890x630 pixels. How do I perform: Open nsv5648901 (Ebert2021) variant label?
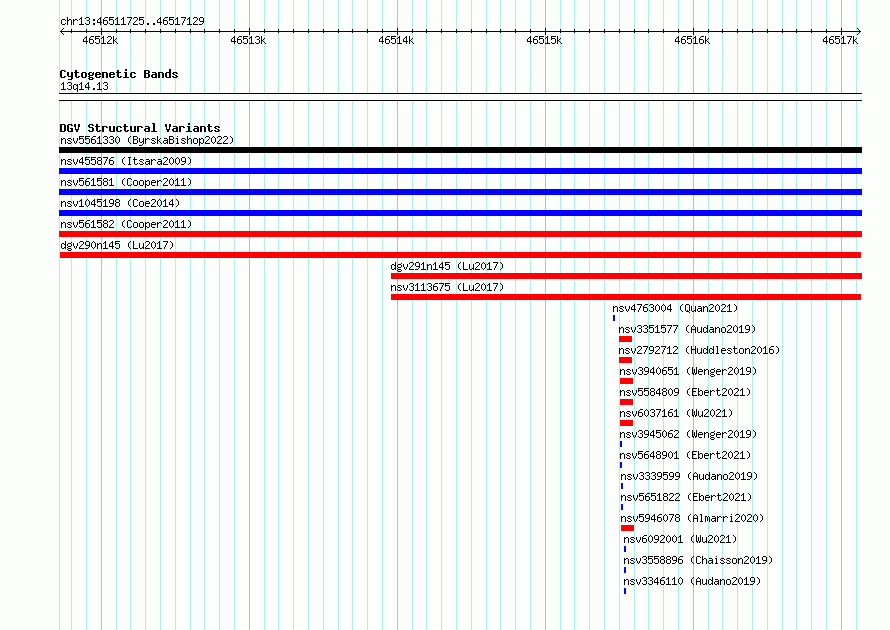click(x=685, y=455)
